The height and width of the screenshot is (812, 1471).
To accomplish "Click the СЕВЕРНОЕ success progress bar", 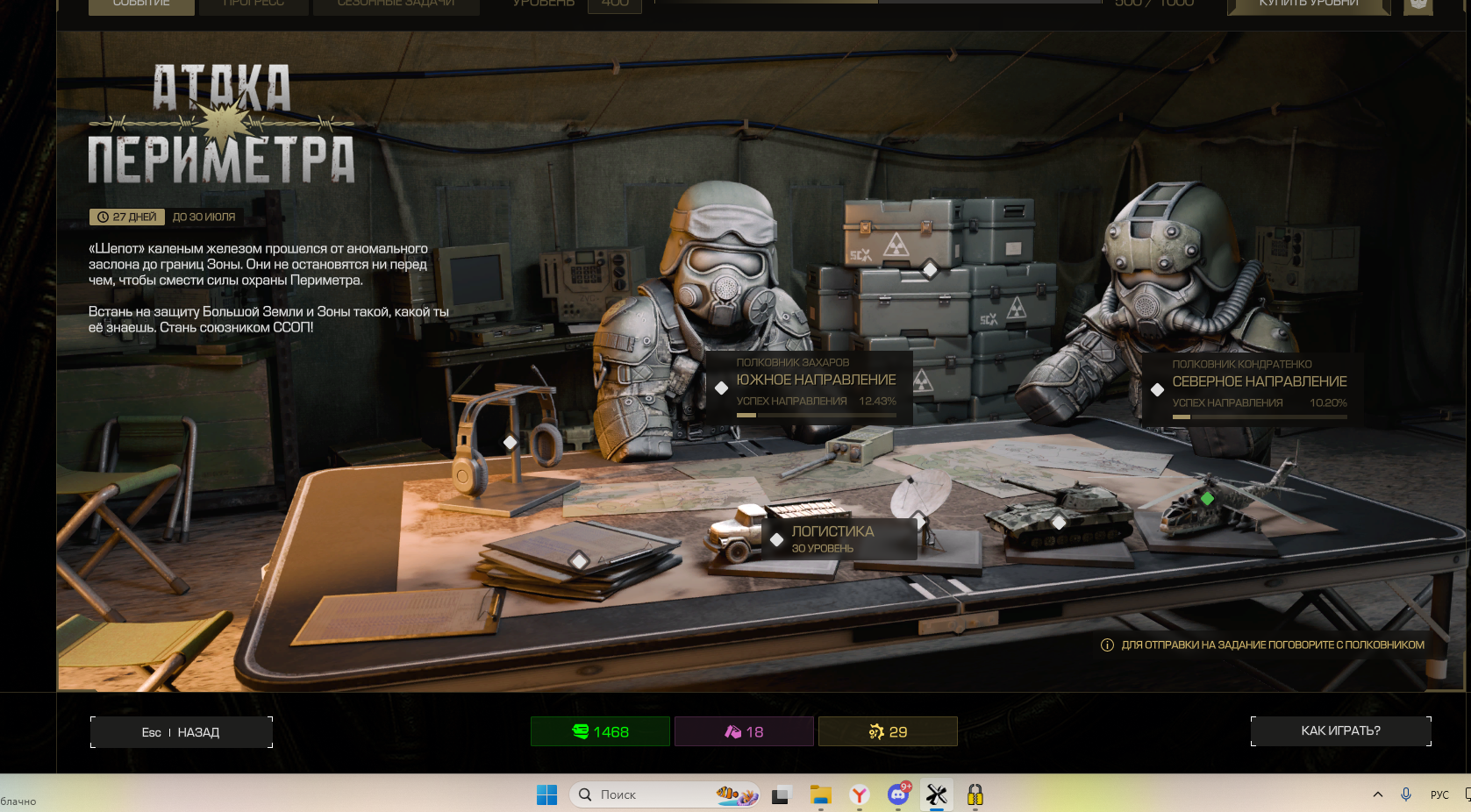I will 1260,417.
